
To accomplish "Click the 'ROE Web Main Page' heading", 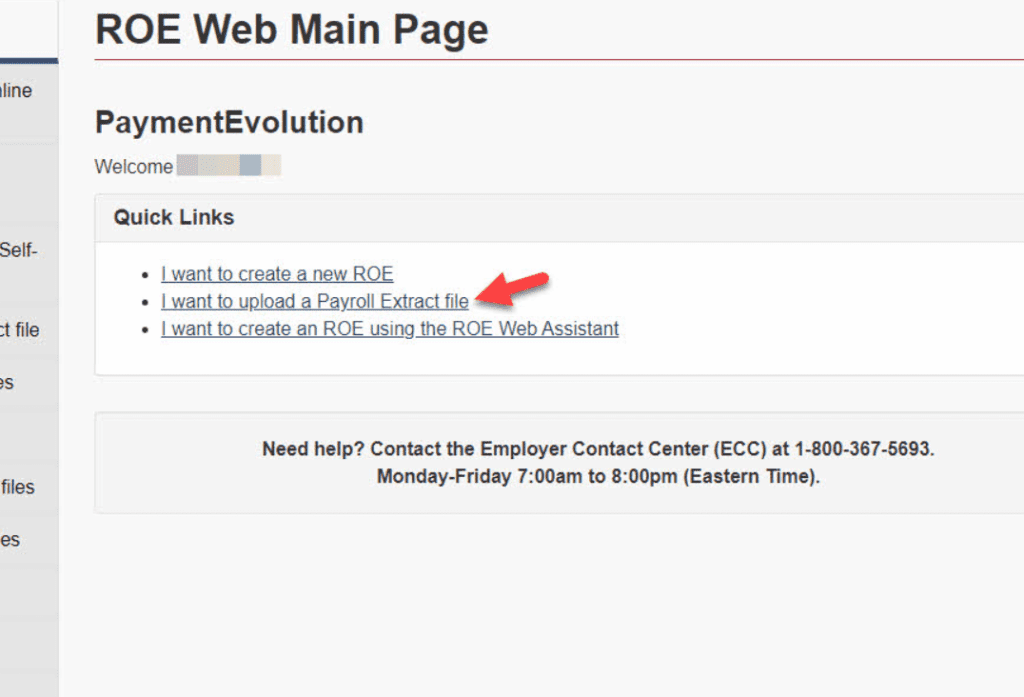I will click(x=291, y=30).
